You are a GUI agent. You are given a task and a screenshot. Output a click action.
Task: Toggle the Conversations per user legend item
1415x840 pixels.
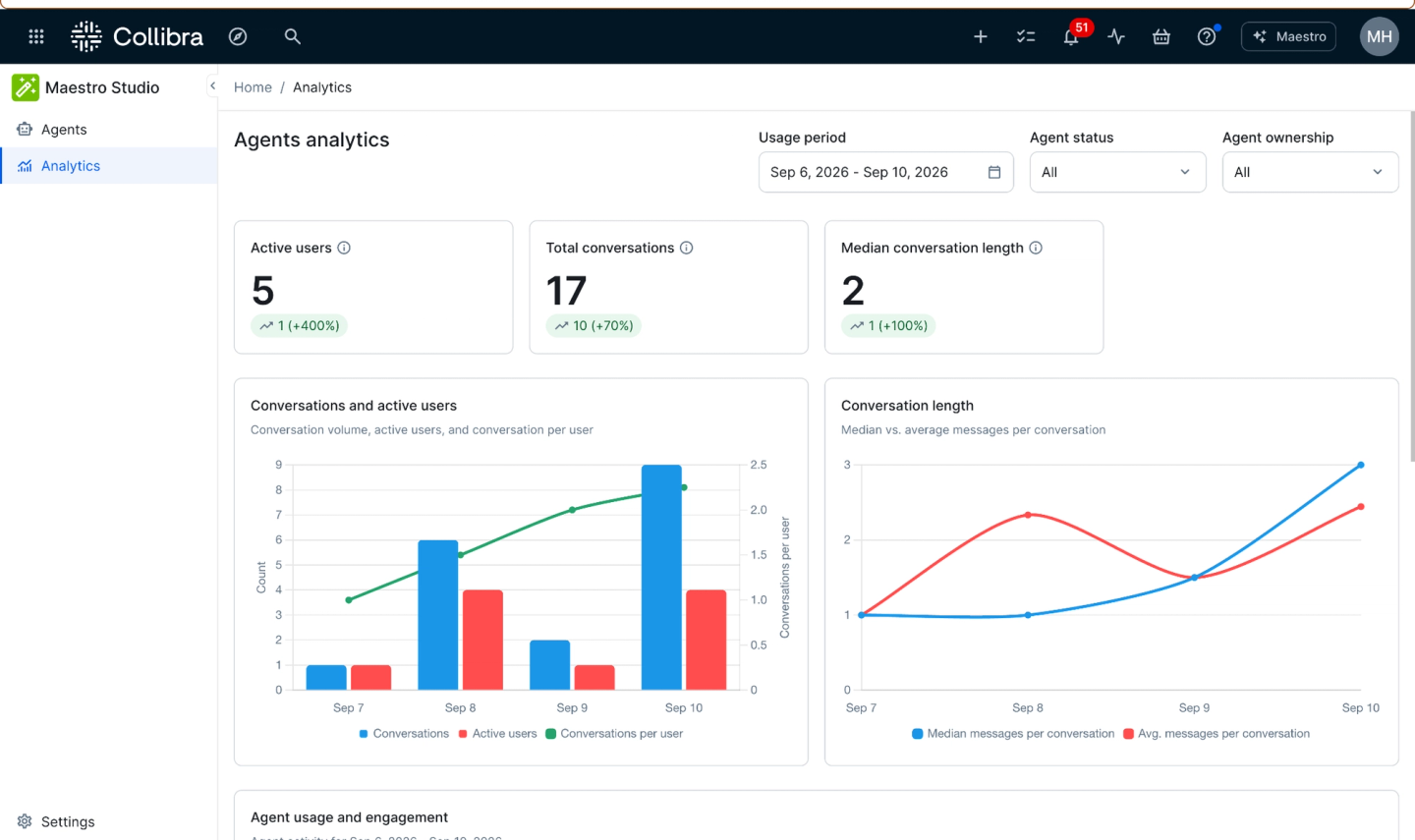614,734
